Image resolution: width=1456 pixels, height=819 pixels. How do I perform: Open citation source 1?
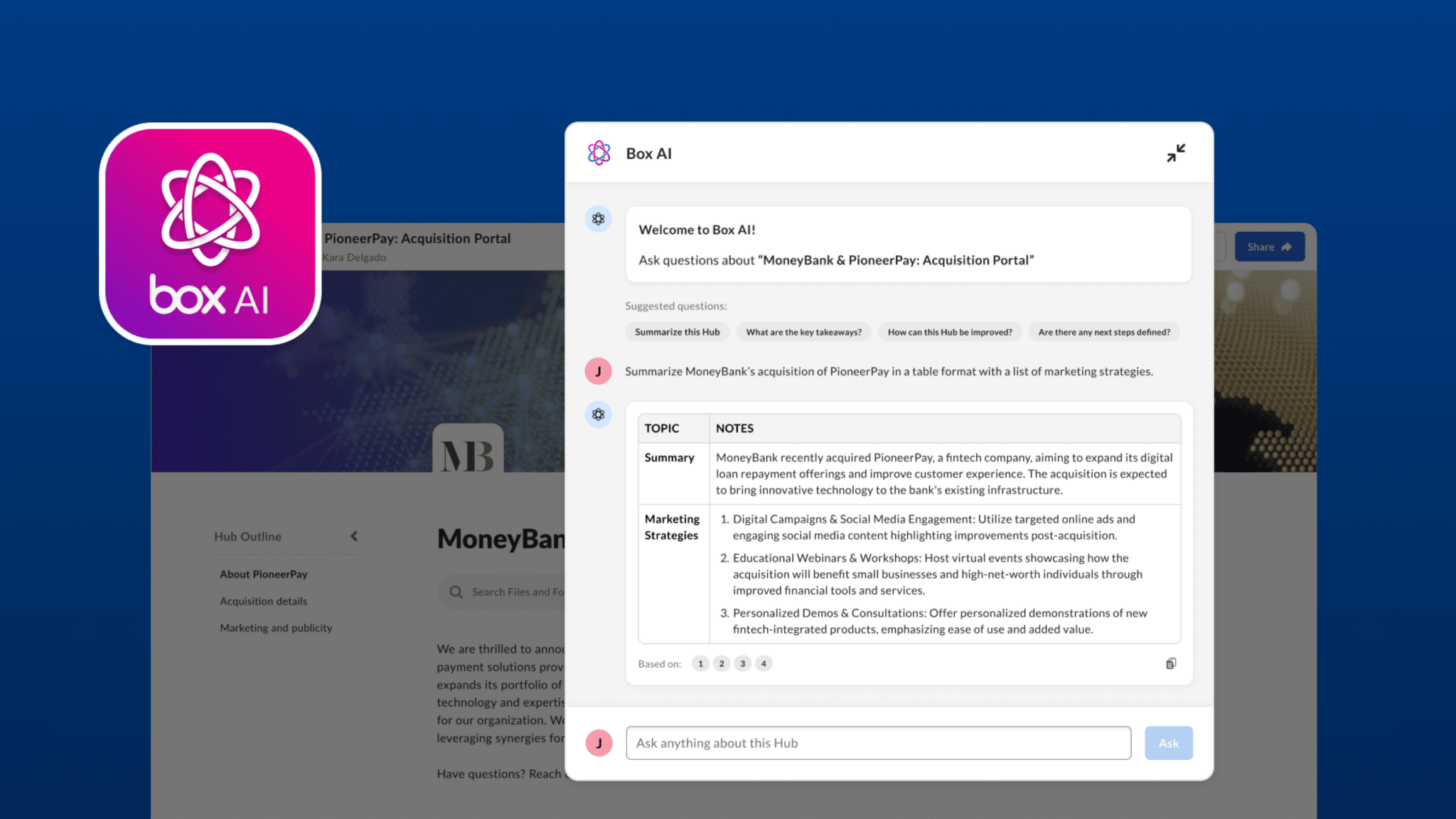[700, 663]
